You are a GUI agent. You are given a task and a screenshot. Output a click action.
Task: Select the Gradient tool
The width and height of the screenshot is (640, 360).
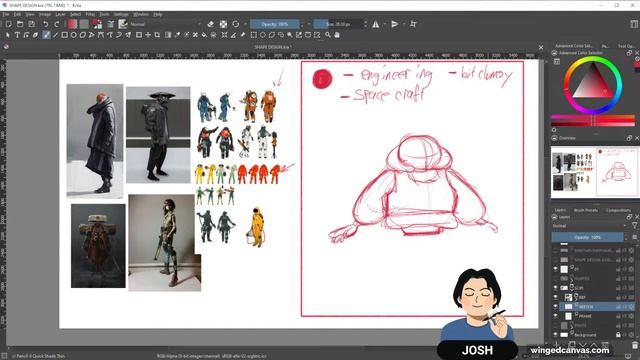168,35
